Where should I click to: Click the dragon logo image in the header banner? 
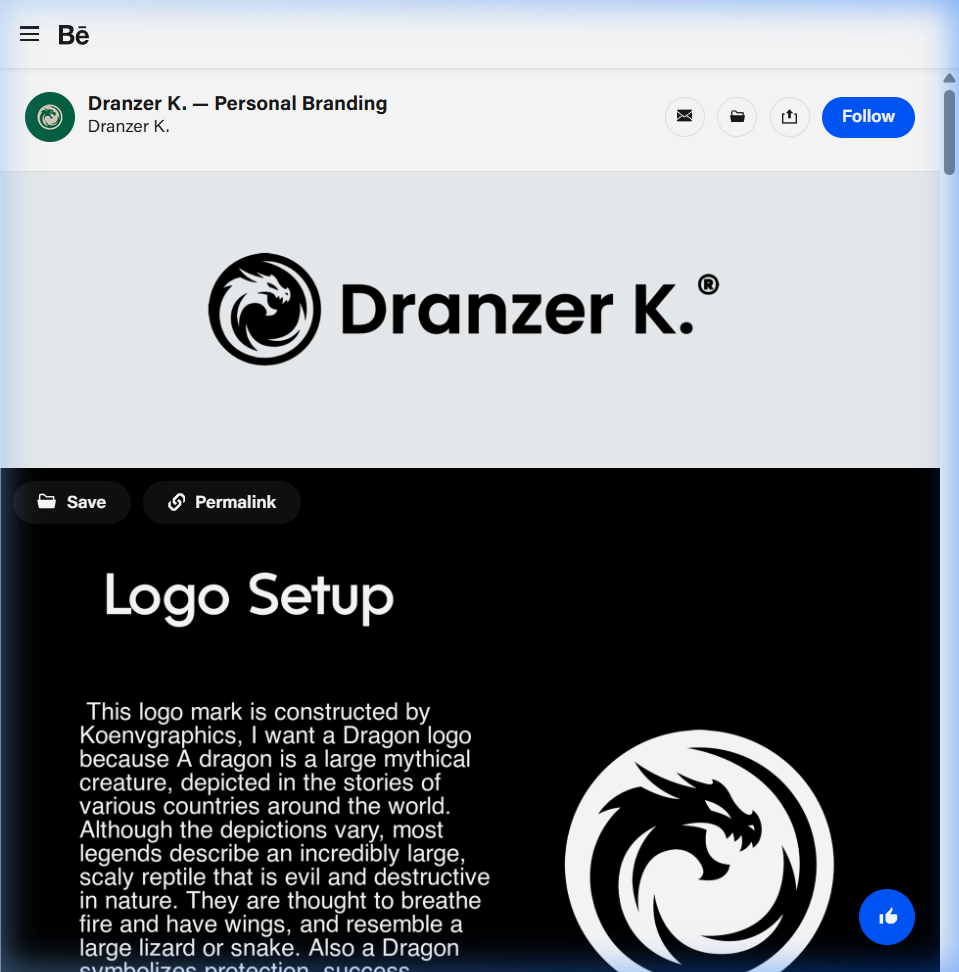click(263, 308)
